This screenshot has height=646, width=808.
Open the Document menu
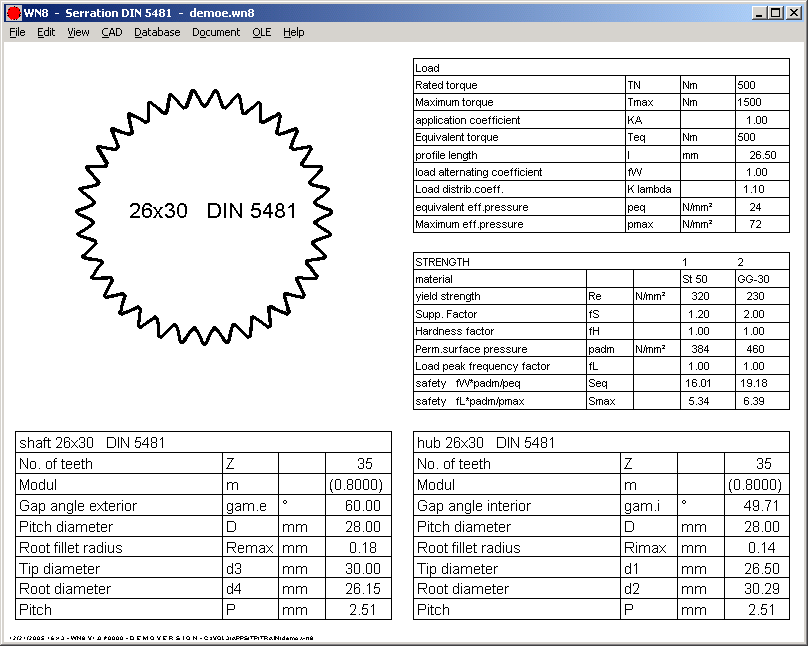(x=216, y=32)
